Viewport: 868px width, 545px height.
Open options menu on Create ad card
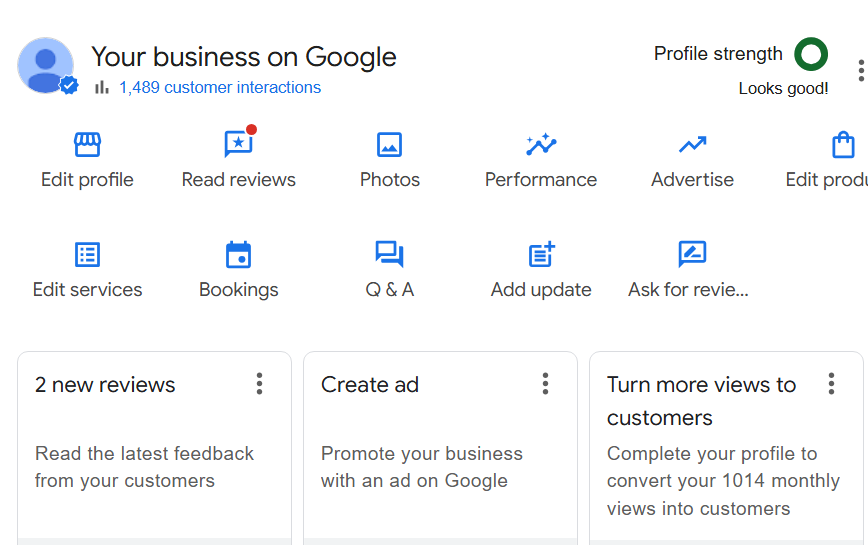pos(545,384)
